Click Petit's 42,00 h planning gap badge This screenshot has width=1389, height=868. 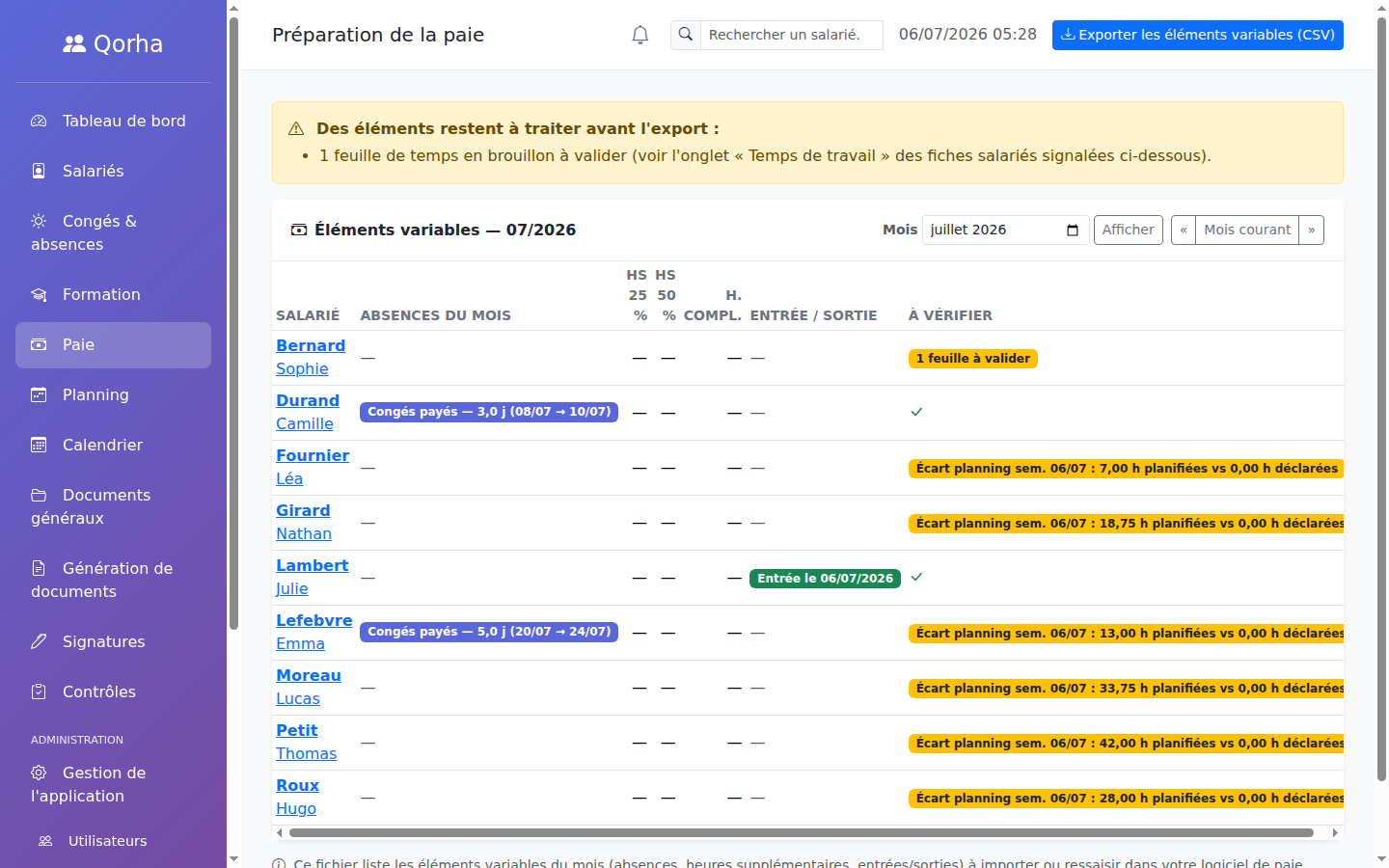pyautogui.click(x=1126, y=744)
